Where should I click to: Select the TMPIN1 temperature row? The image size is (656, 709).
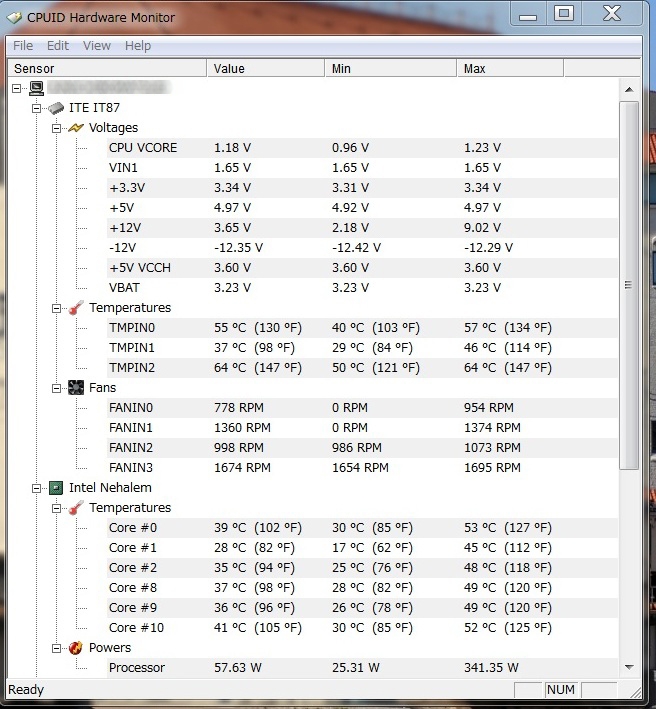(x=362, y=348)
